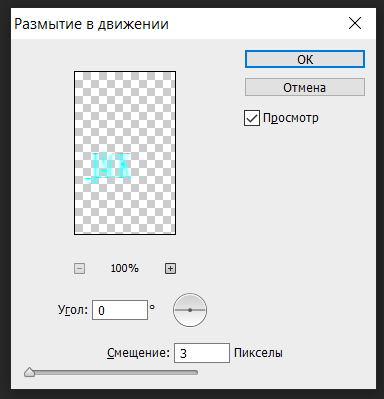Zoom in the preview with plus icon
Screen dimensions: 384x399
(170, 268)
